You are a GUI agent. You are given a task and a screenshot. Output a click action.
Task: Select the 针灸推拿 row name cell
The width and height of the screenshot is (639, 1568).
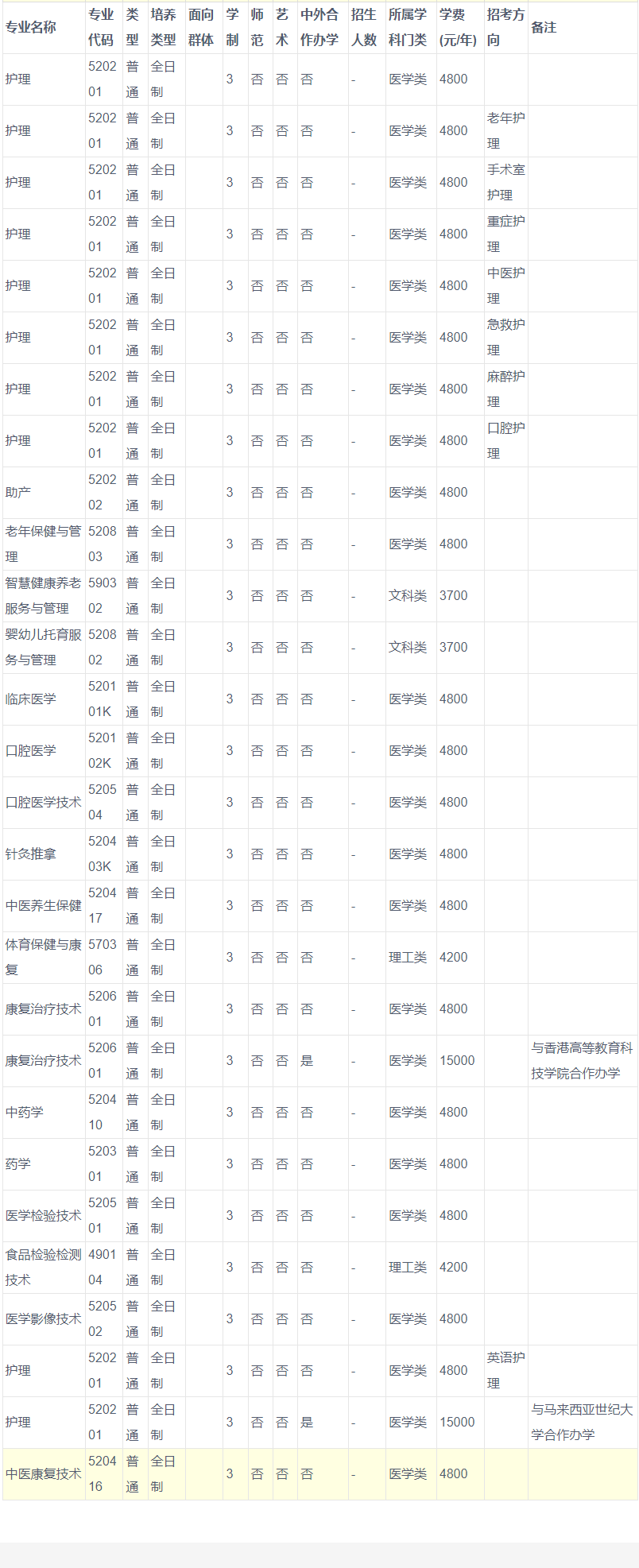[x=31, y=854]
